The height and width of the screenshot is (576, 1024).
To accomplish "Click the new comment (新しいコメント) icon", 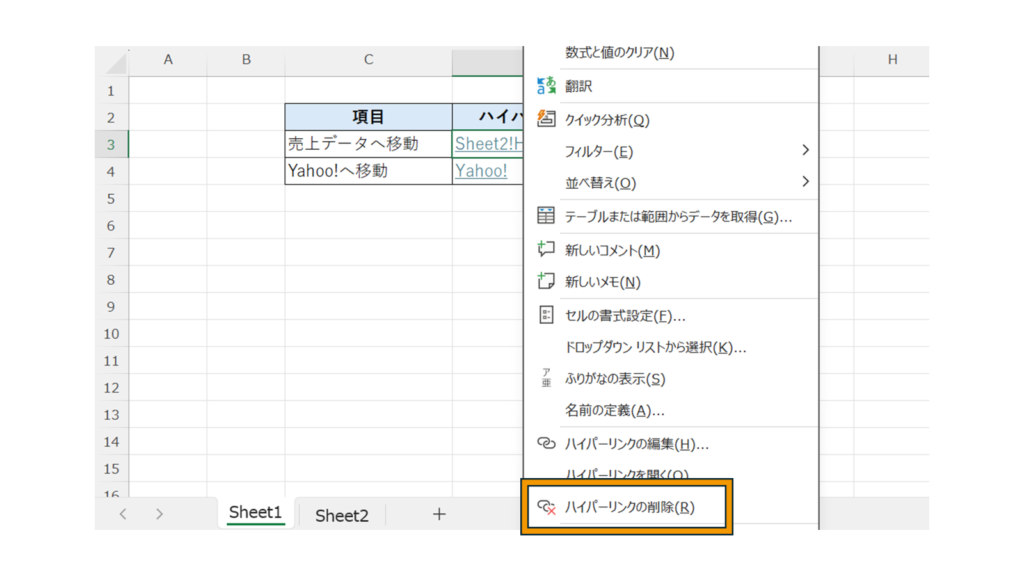I will click(546, 249).
